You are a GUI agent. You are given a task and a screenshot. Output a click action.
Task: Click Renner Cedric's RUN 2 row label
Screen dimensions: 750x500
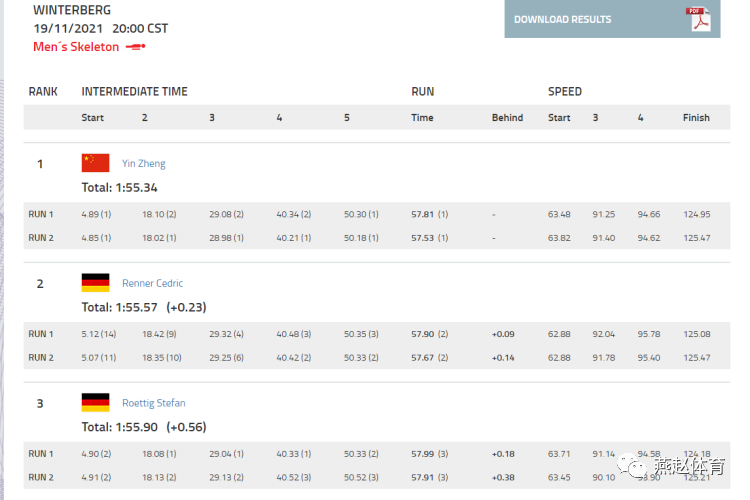tap(41, 357)
